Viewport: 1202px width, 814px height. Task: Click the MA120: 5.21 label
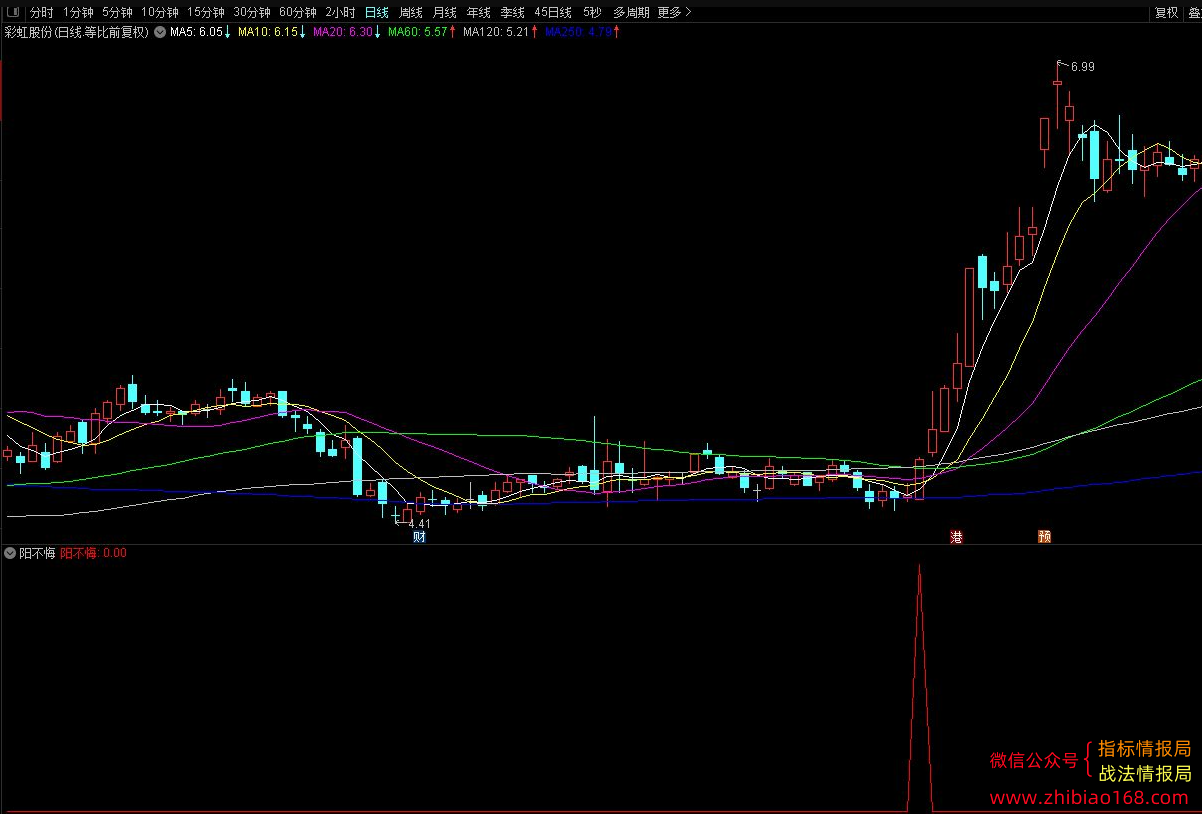click(x=495, y=32)
